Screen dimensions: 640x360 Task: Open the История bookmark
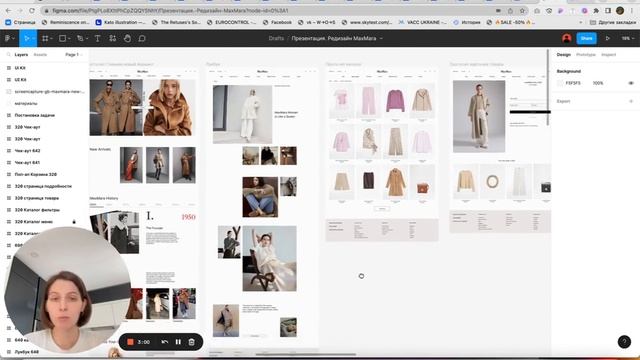point(467,22)
